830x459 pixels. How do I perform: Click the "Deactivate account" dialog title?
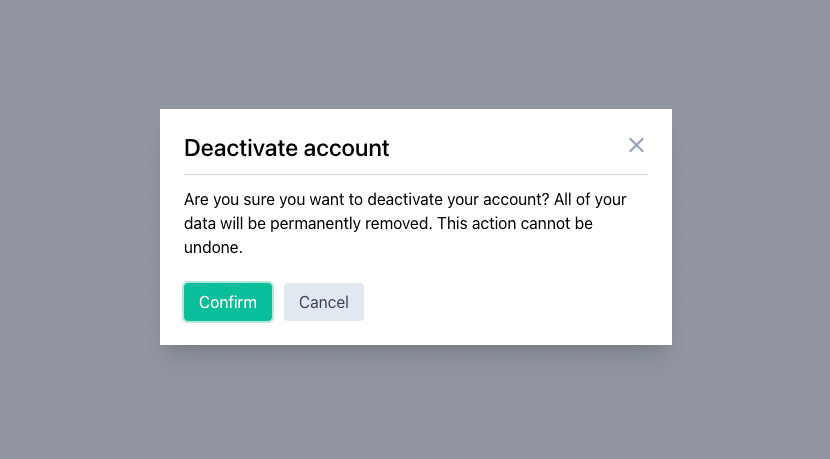pos(286,148)
